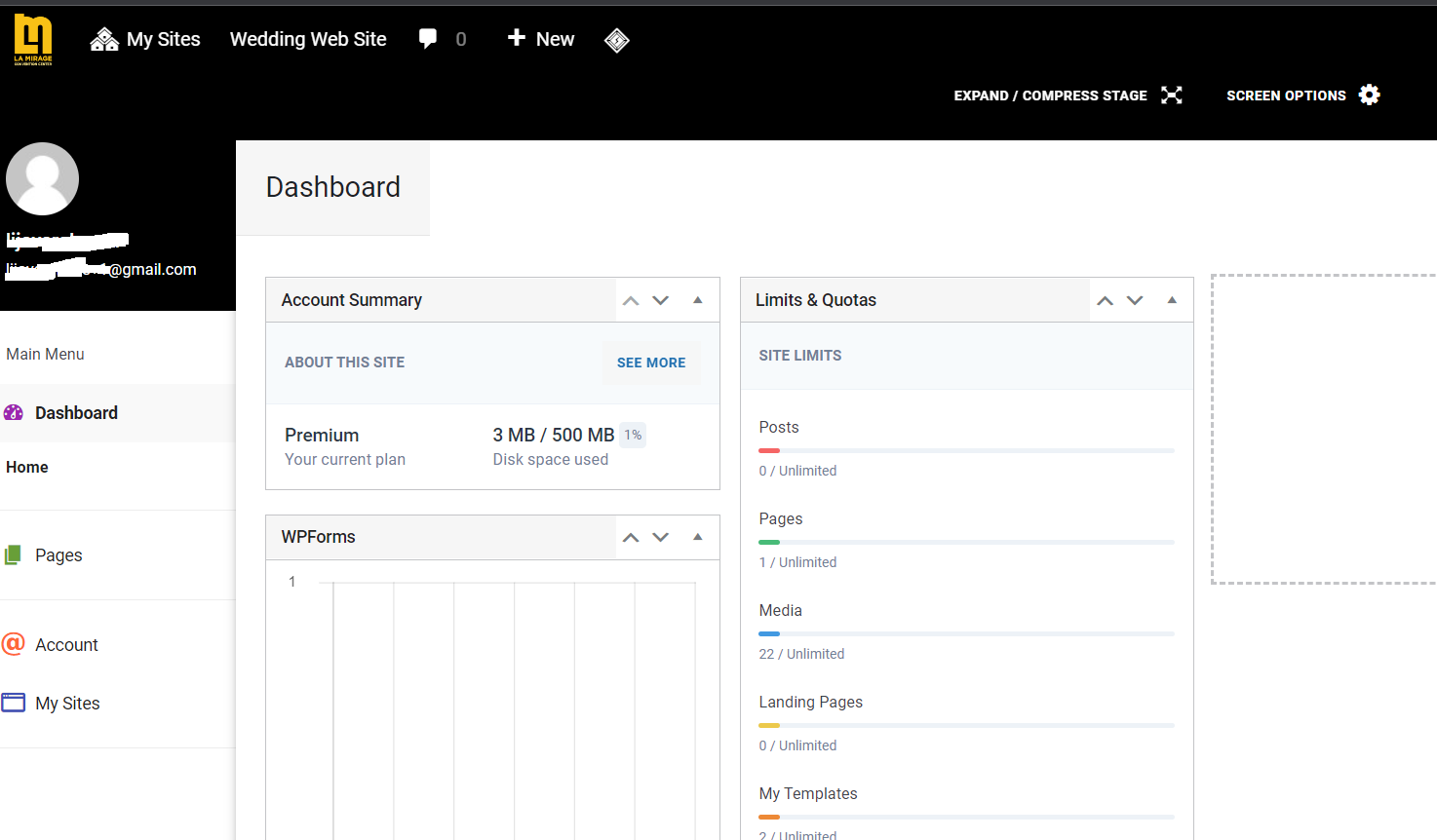This screenshot has width=1437, height=840.
Task: Click the My Templates label
Action: (807, 793)
